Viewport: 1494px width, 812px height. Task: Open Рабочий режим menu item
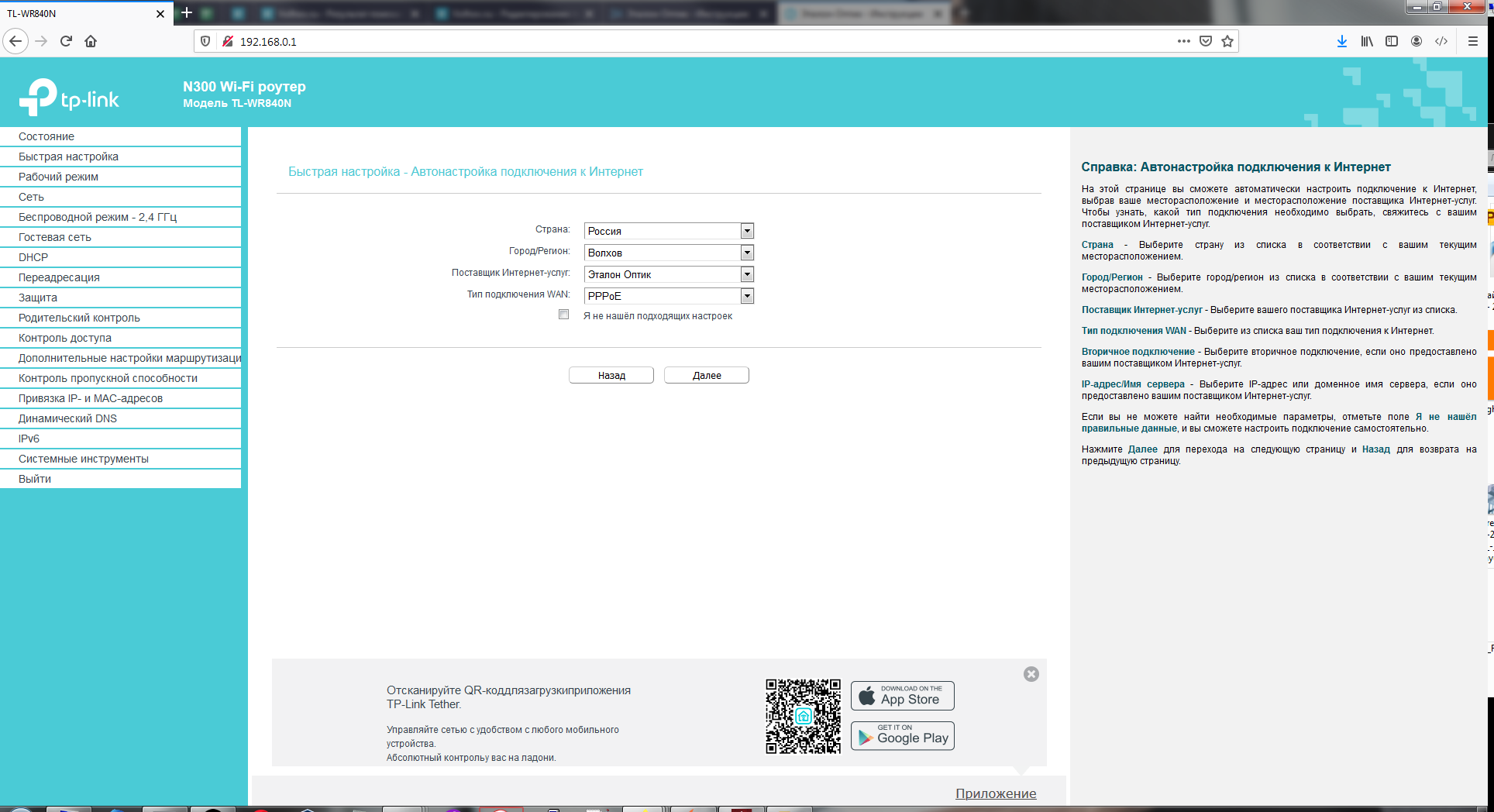click(x=120, y=177)
